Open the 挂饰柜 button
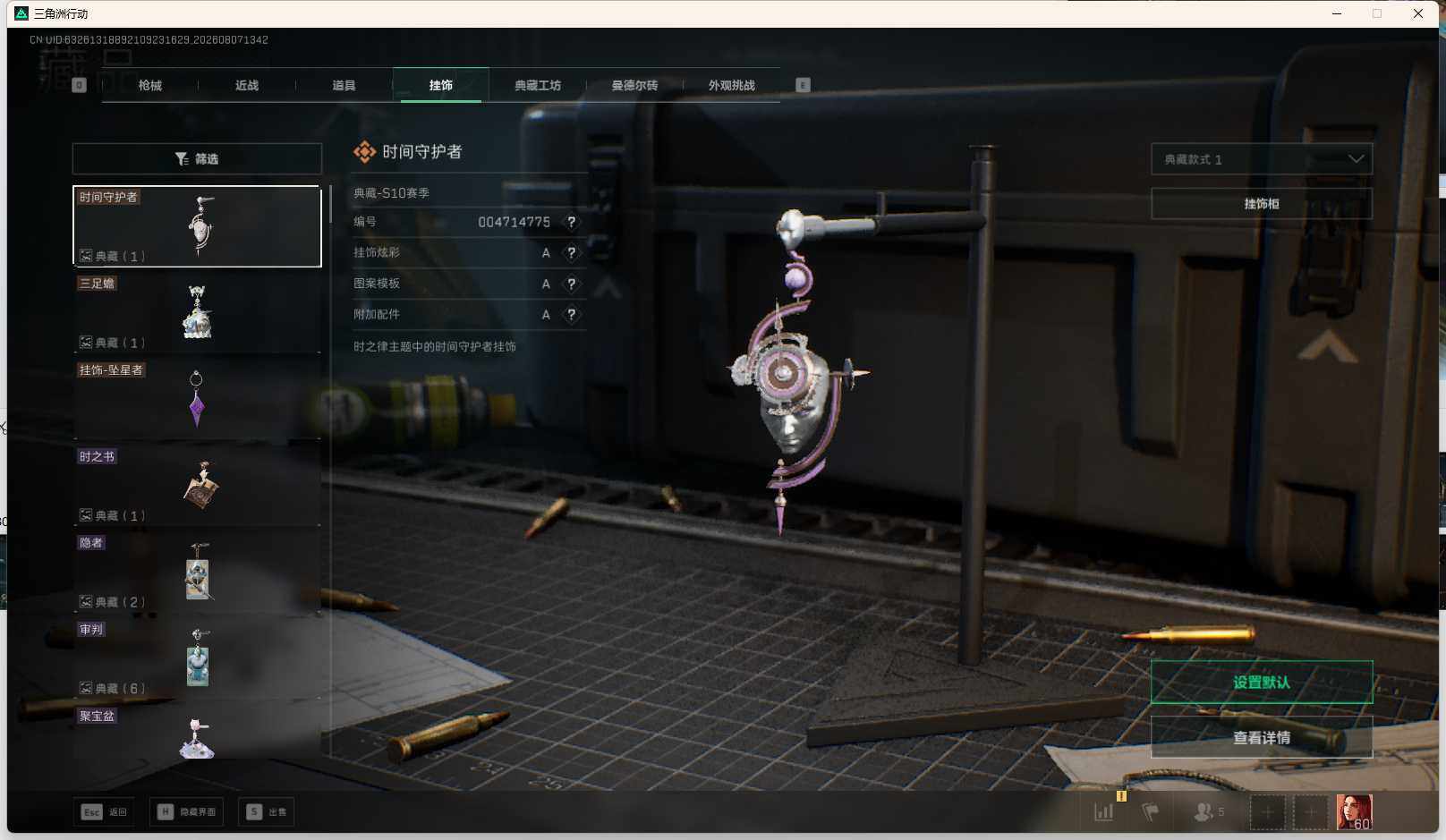The width and height of the screenshot is (1446, 840). 1262,204
